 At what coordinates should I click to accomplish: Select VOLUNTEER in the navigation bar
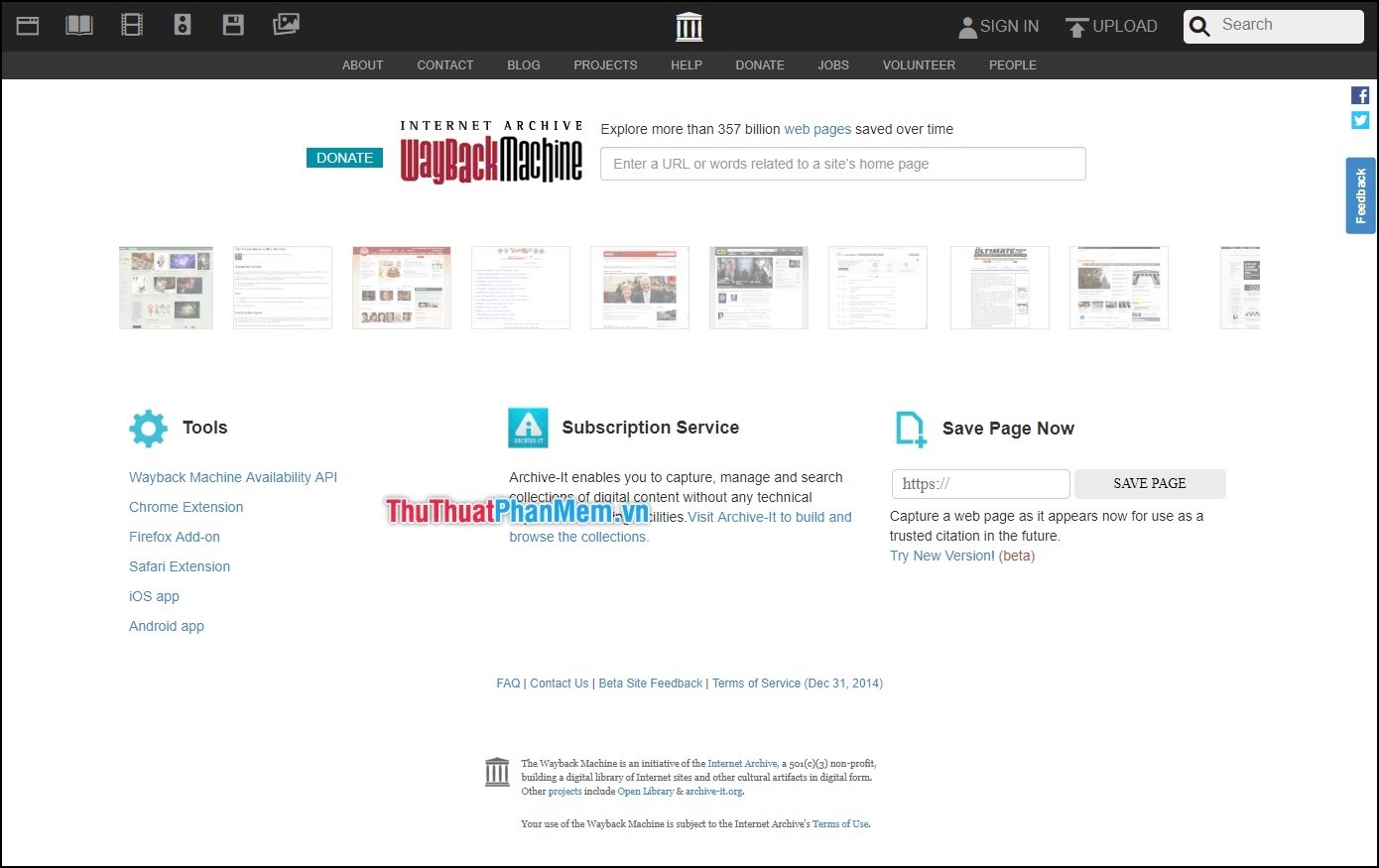click(919, 65)
